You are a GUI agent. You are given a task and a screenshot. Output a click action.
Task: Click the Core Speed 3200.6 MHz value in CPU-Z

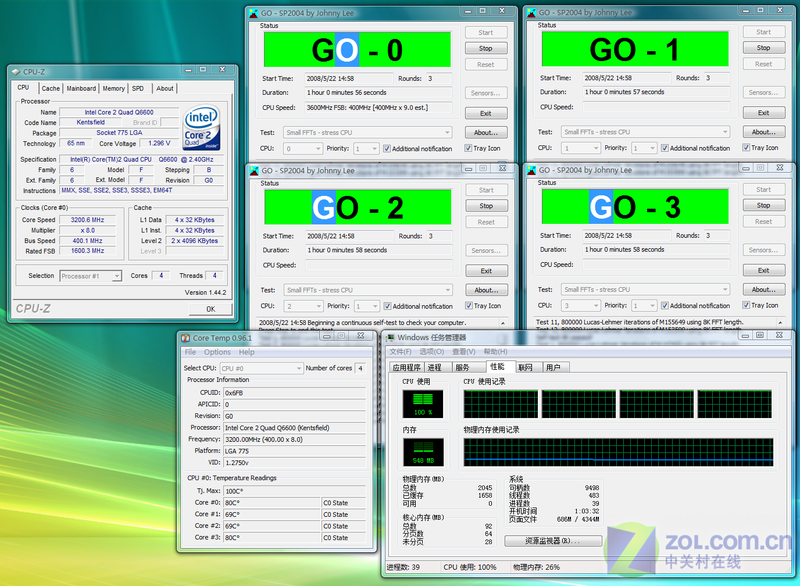(x=87, y=220)
